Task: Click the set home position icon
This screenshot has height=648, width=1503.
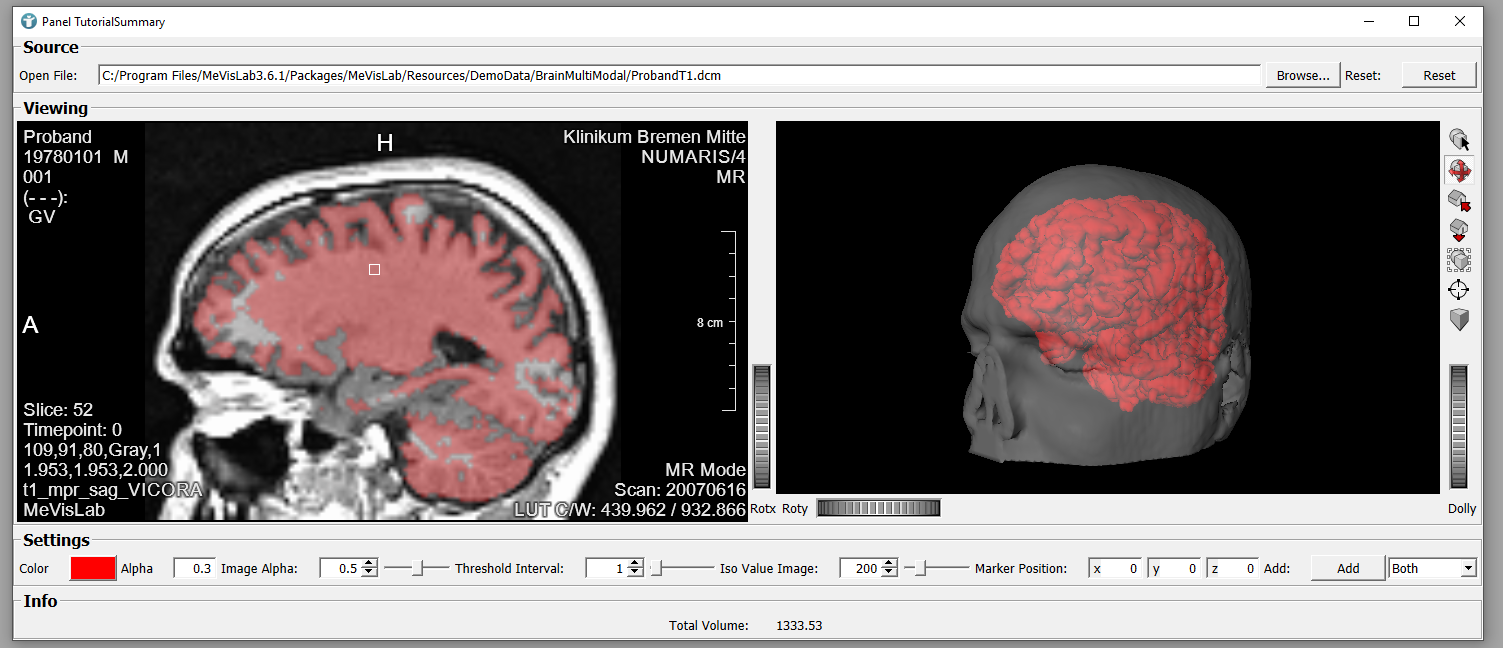Action: click(1459, 230)
